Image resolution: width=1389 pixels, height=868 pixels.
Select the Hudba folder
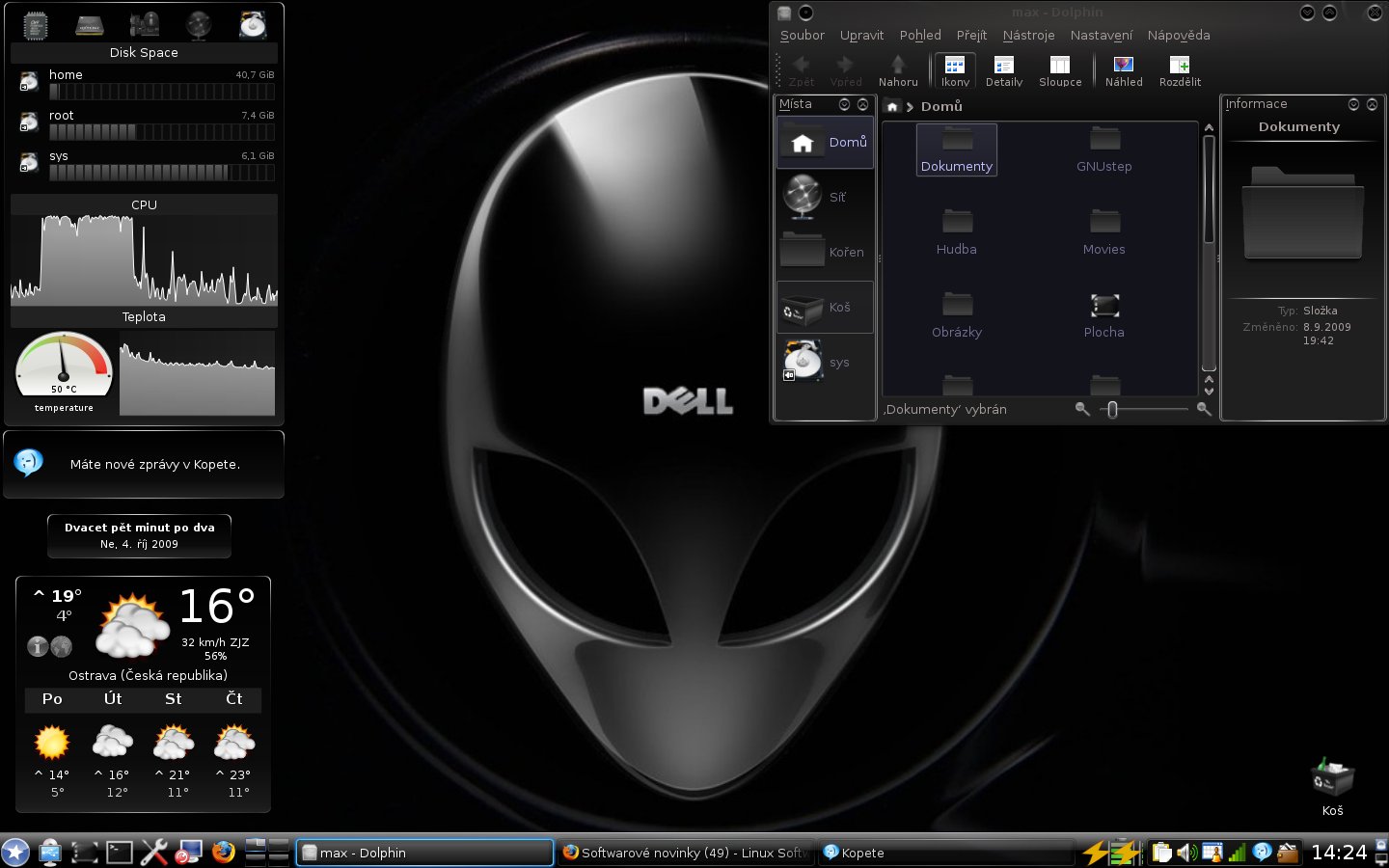click(957, 232)
